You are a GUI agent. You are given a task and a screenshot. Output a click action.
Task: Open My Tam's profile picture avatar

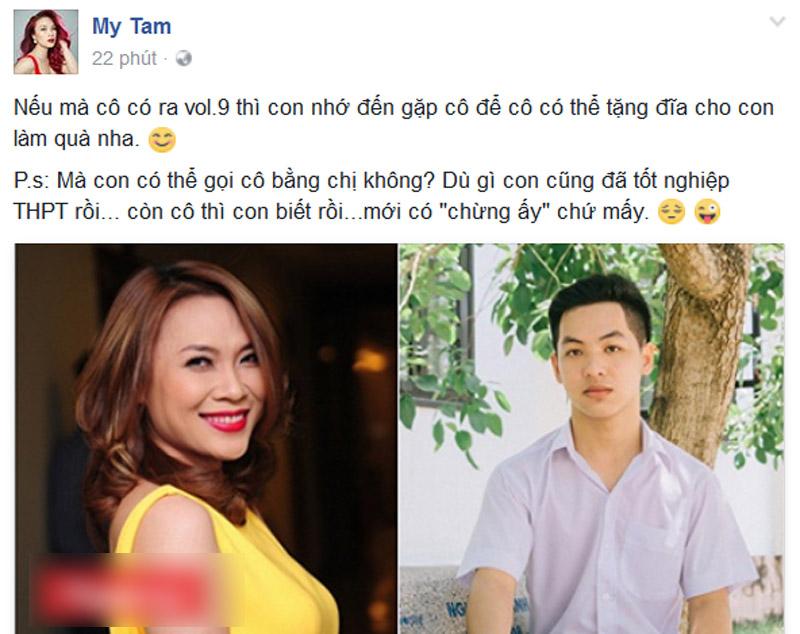point(46,42)
